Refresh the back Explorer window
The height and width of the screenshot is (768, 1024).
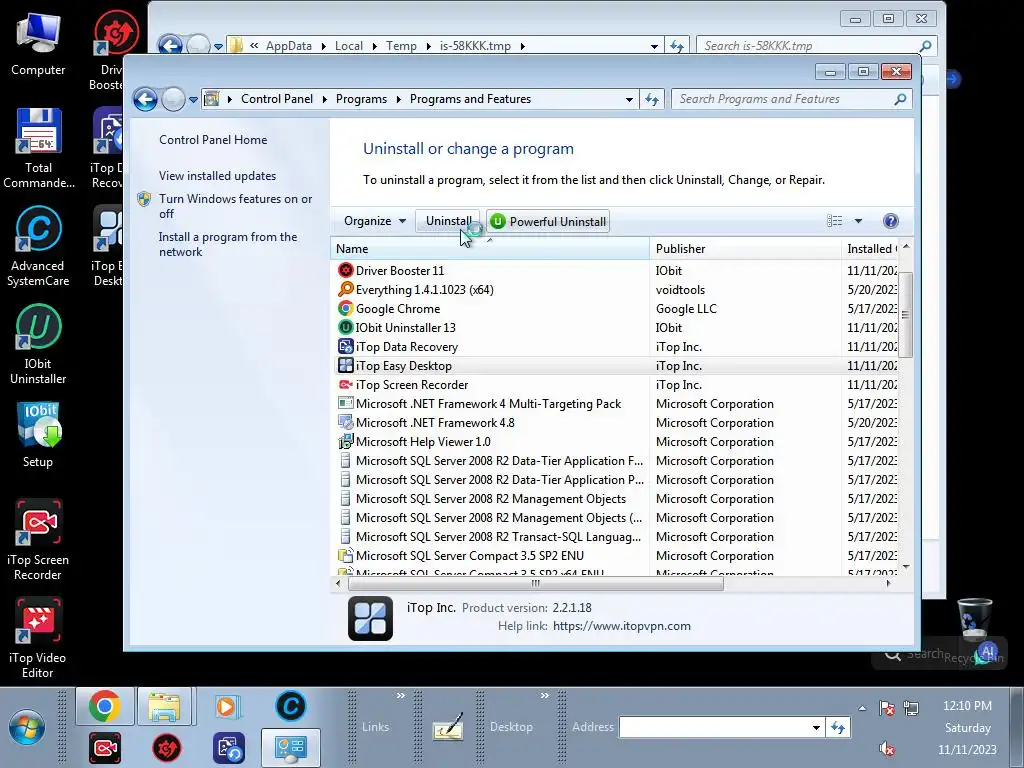point(677,46)
